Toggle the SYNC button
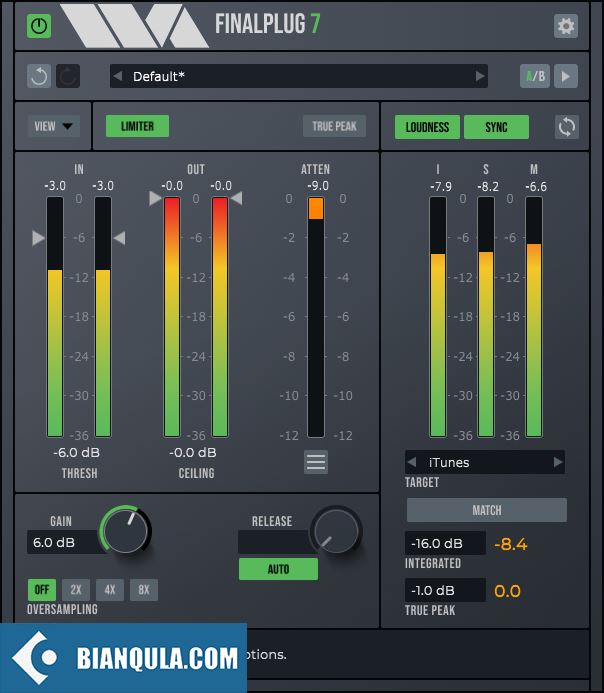604x693 pixels. tap(496, 127)
